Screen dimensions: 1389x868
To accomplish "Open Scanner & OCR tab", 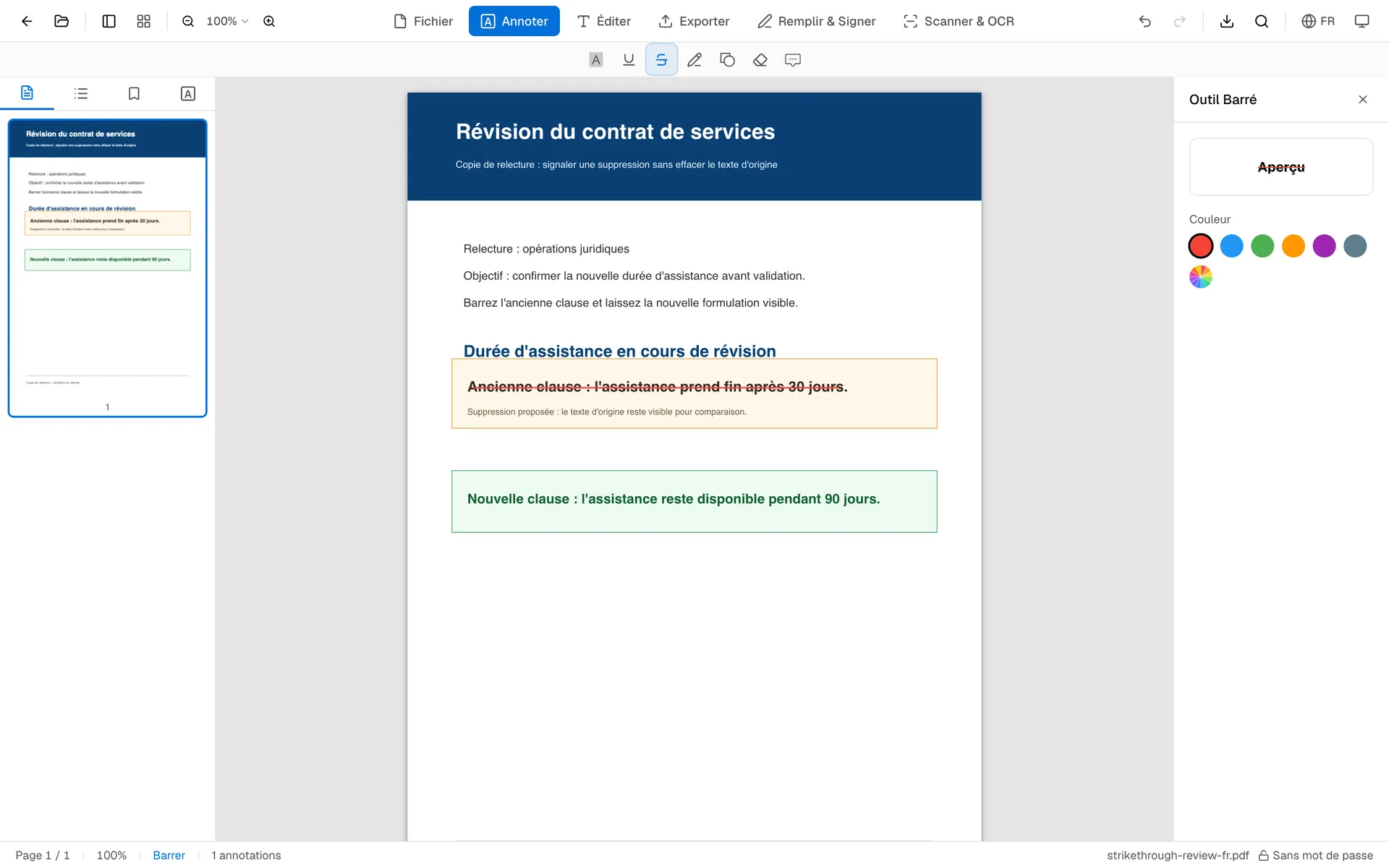I will tap(959, 21).
